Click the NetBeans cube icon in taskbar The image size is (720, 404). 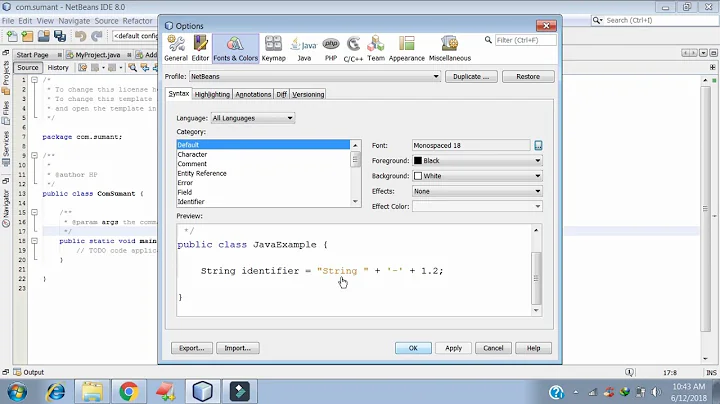[202, 392]
